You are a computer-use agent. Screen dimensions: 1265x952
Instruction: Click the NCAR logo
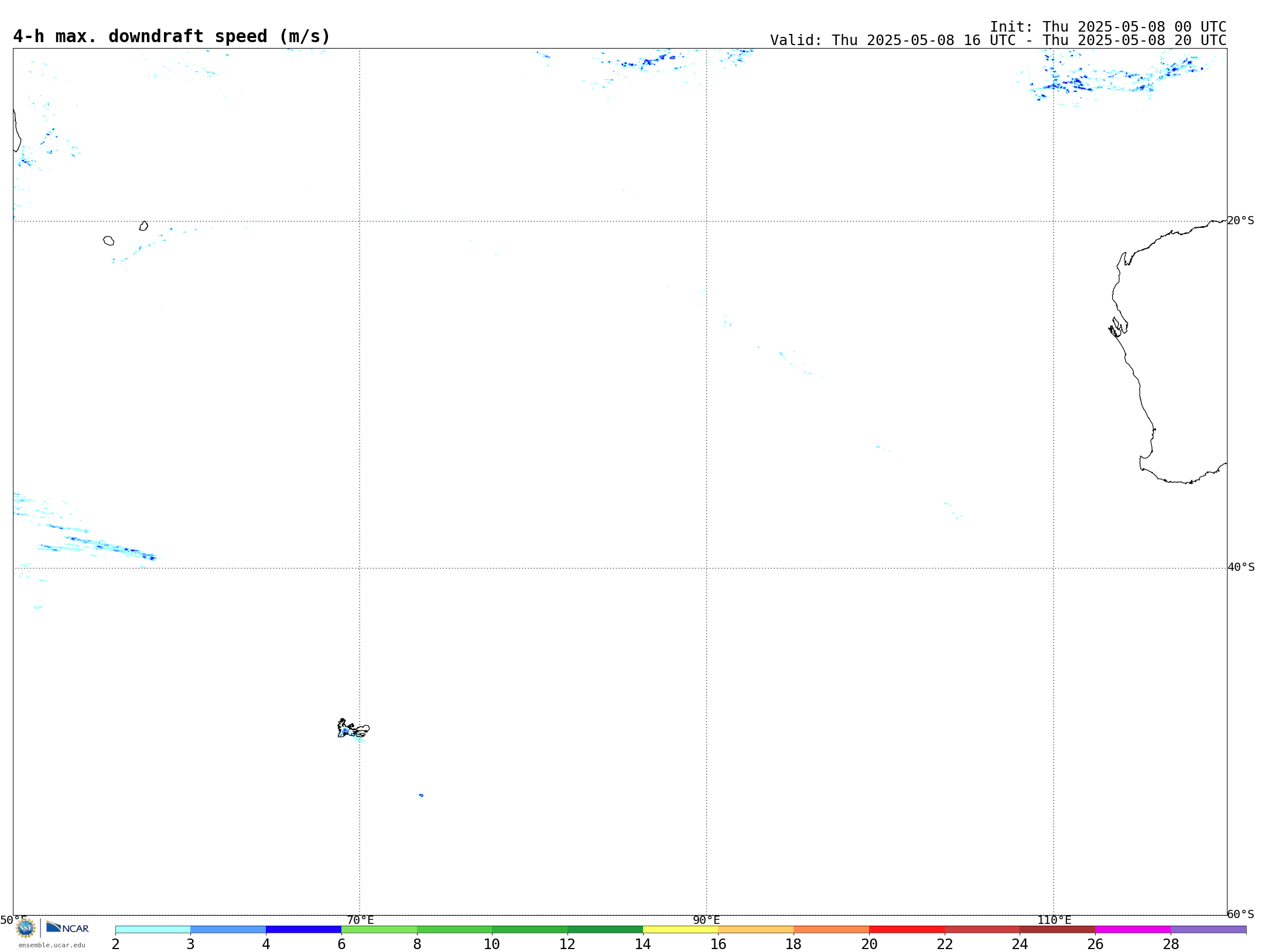pyautogui.click(x=67, y=927)
